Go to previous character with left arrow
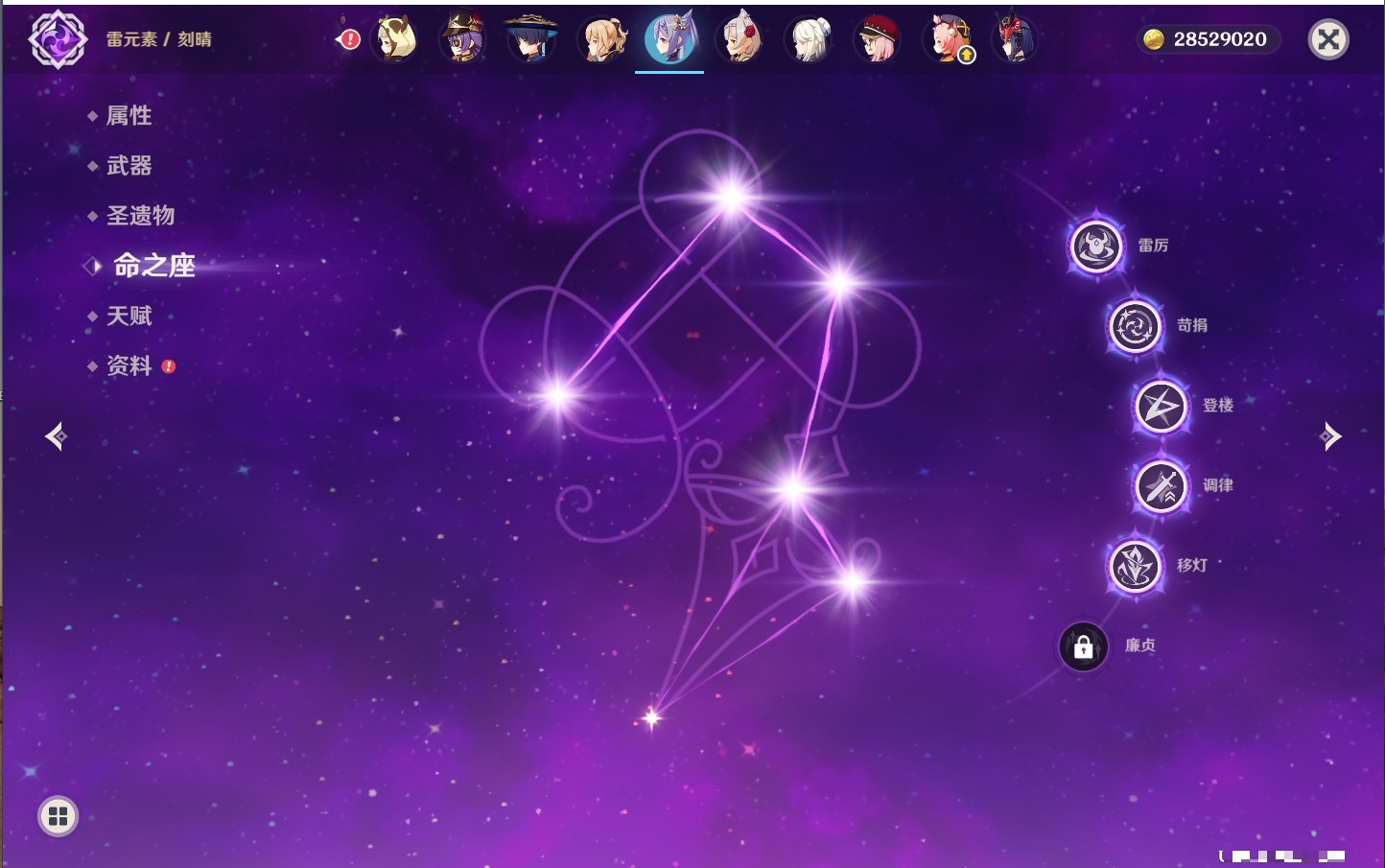This screenshot has height=868, width=1385. click(x=57, y=436)
